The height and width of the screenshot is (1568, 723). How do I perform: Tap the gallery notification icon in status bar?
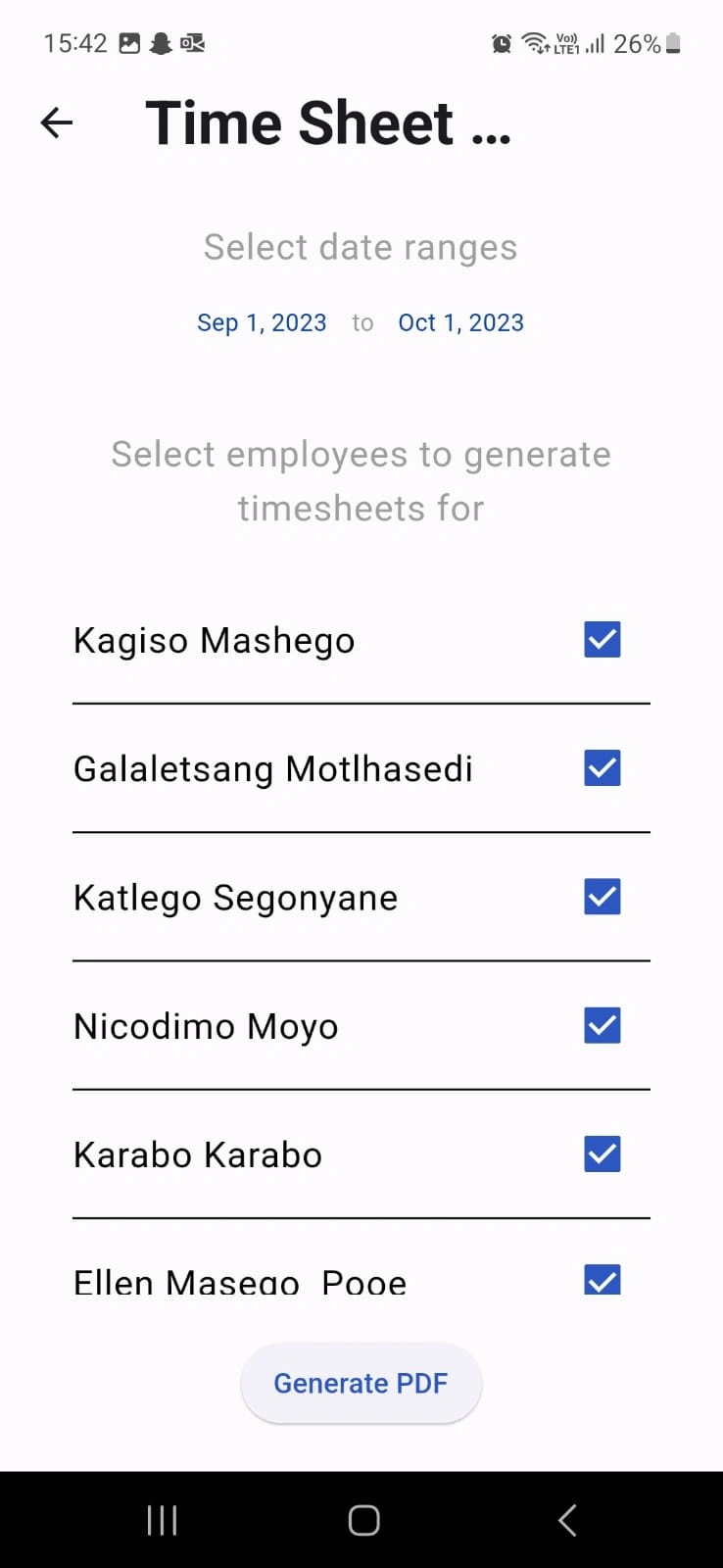pyautogui.click(x=129, y=43)
